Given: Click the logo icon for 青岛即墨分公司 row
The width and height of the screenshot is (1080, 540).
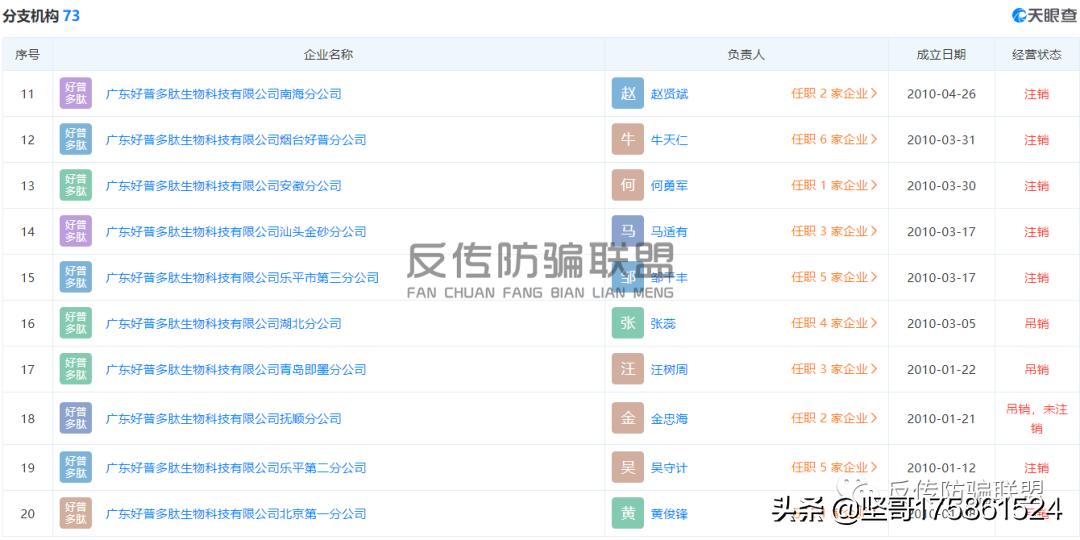Looking at the screenshot, I should (76, 369).
